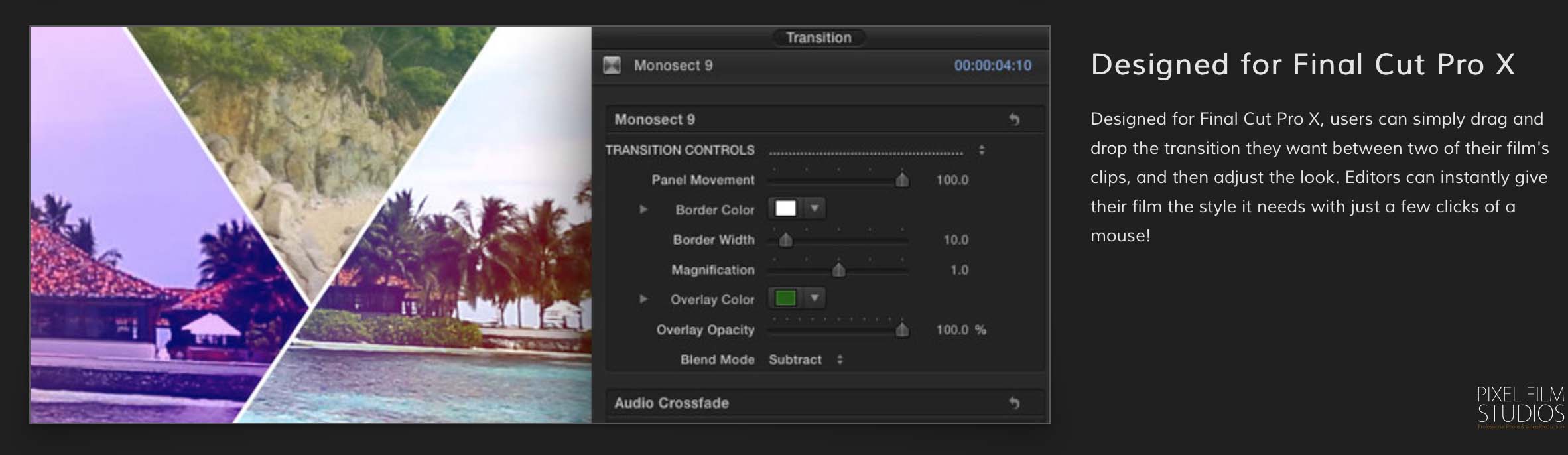Click the green Overlay Color swatch
1568x455 pixels.
tap(785, 298)
